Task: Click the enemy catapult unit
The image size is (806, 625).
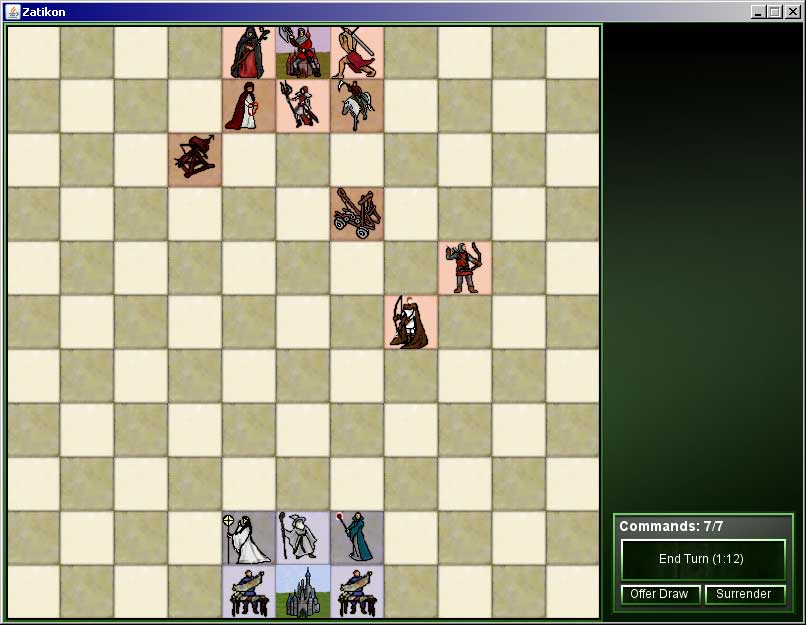Action: click(x=357, y=213)
